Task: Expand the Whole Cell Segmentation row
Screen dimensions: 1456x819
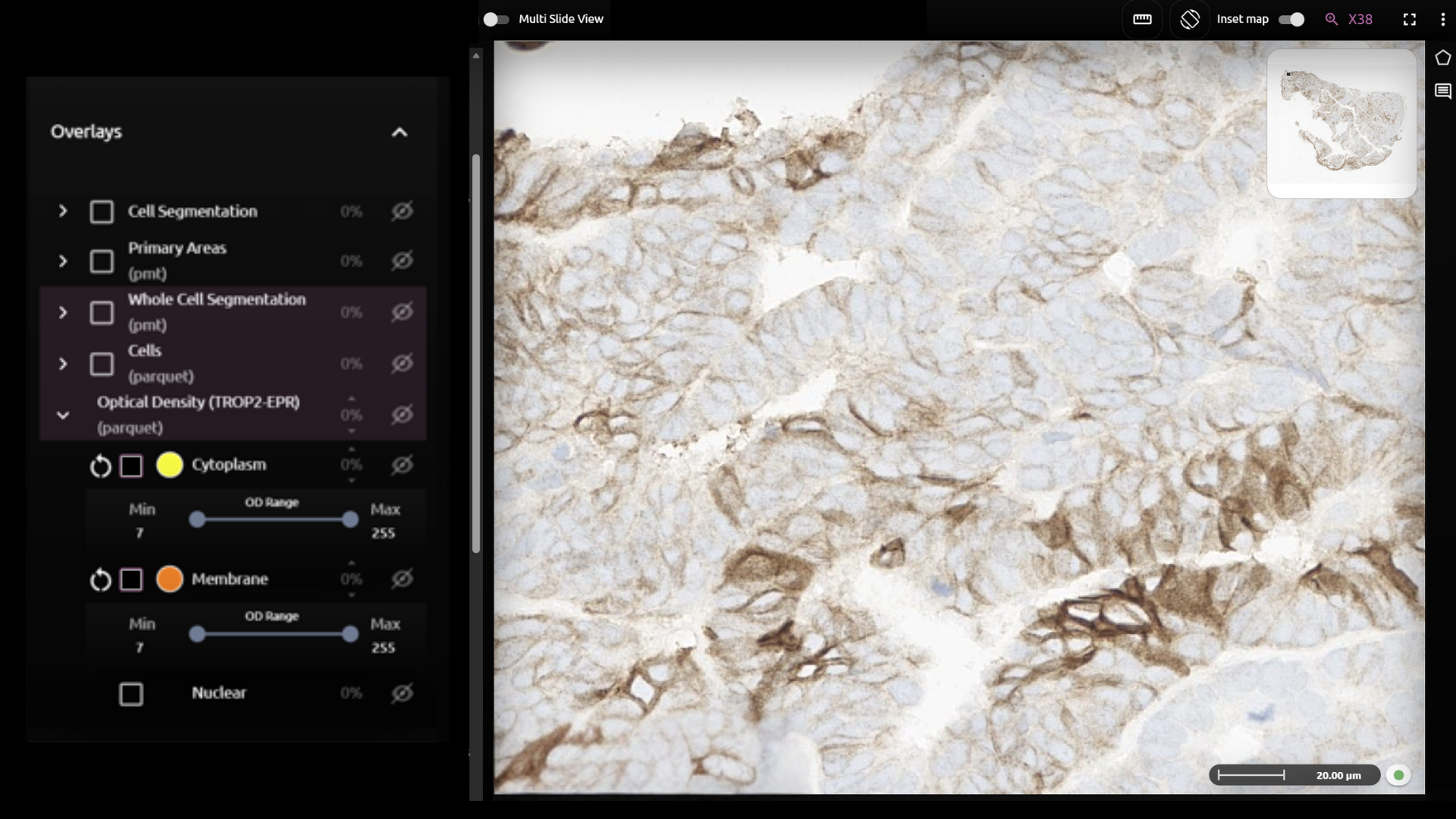Action: 63,312
